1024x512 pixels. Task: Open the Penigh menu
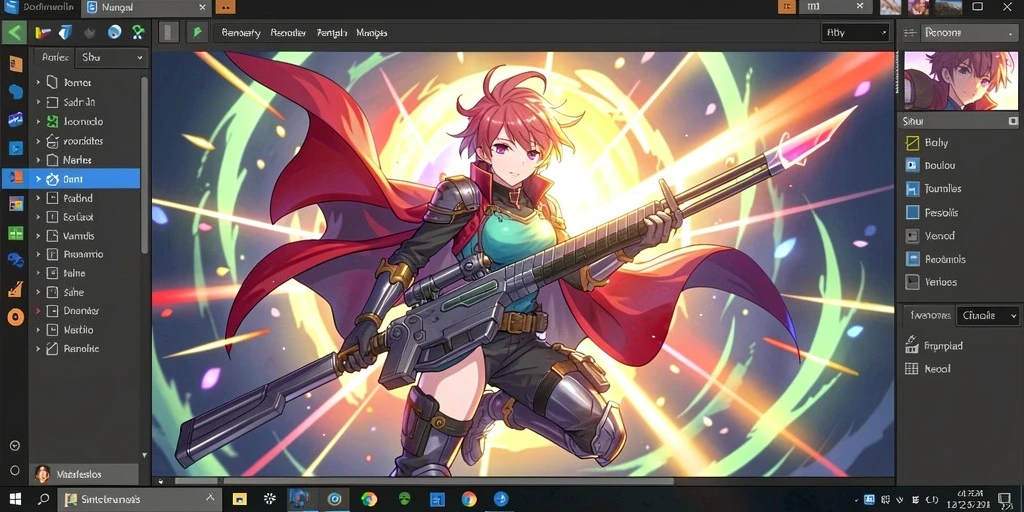coord(332,32)
